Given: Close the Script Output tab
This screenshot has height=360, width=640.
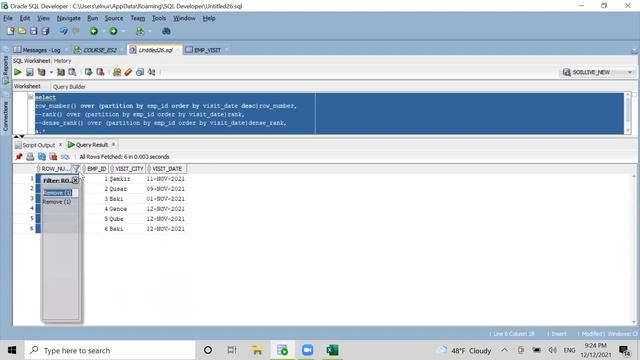Looking at the screenshot, I should [x=60, y=145].
